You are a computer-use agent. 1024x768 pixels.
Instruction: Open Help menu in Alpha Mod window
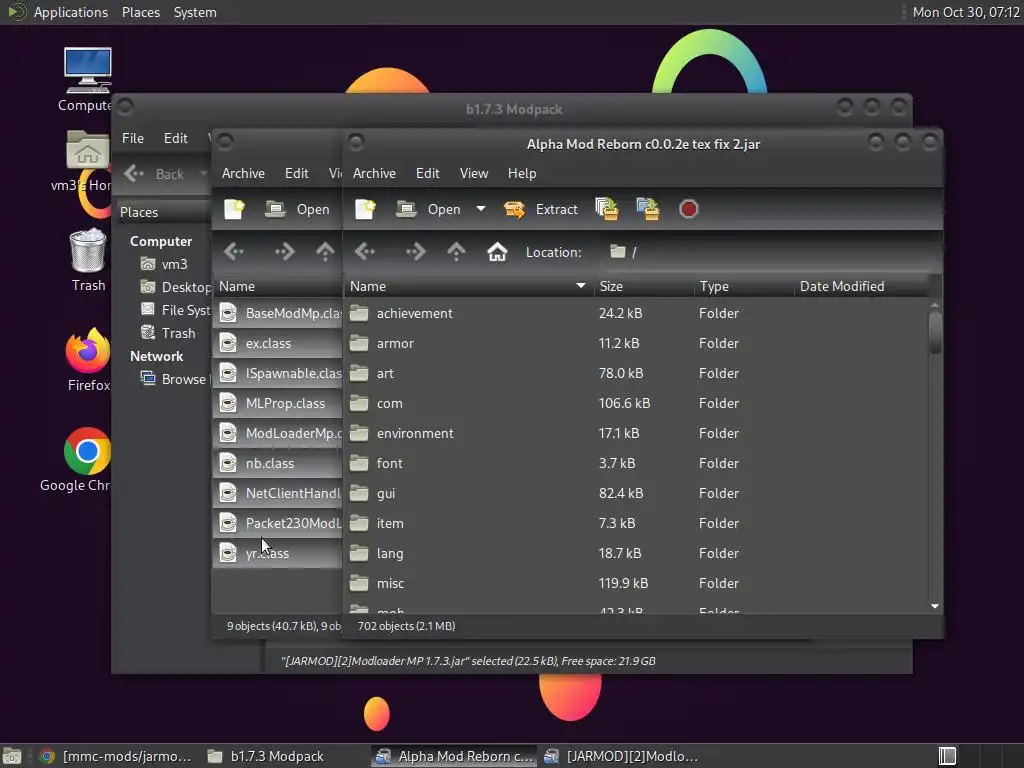[x=522, y=173]
